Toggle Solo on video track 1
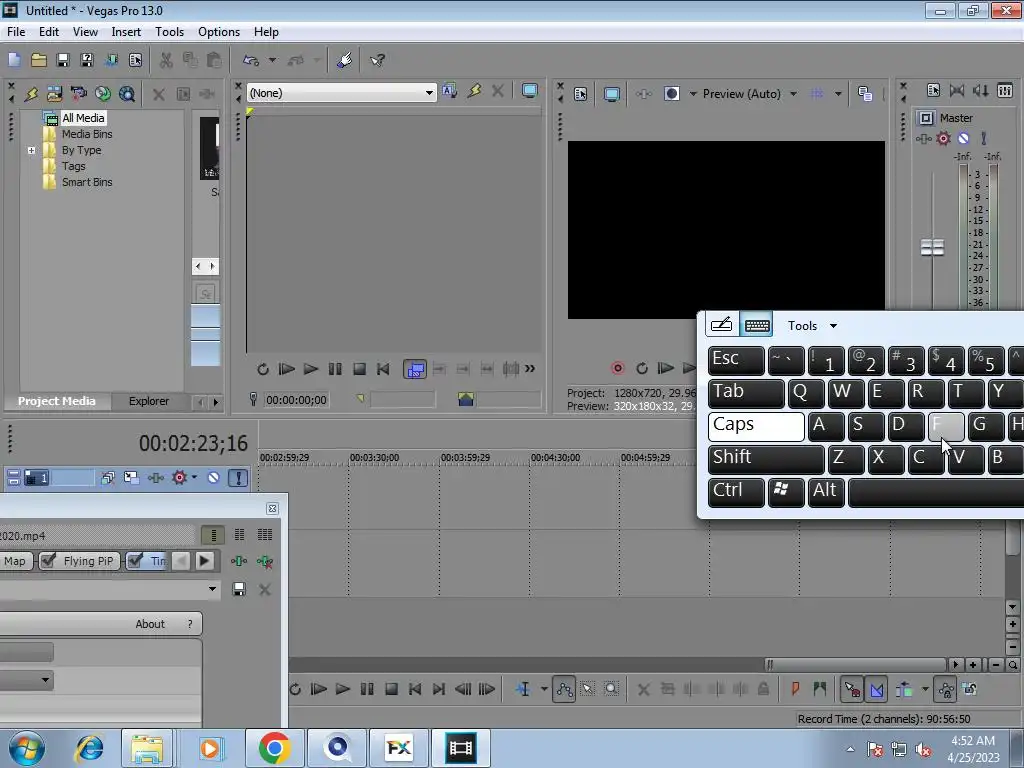 tap(238, 477)
